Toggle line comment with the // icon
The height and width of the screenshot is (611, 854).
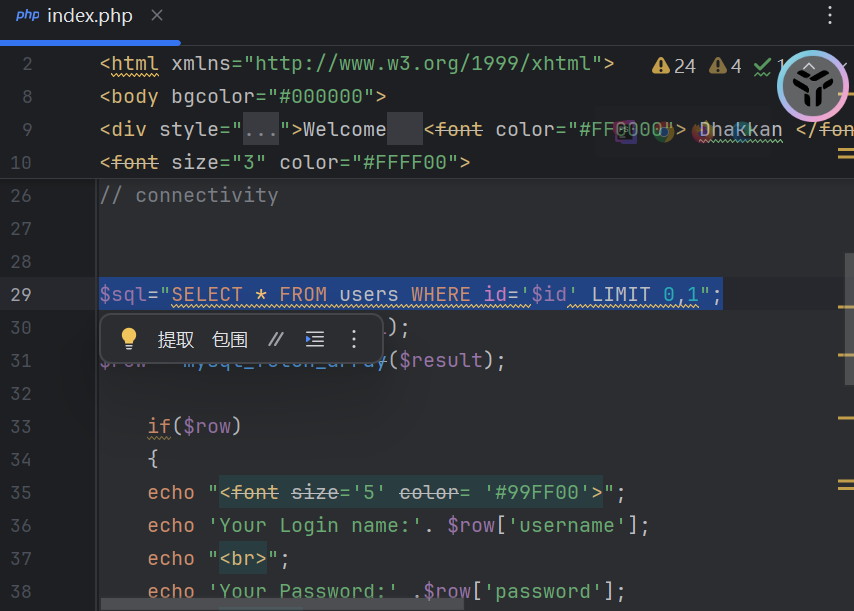point(276,339)
